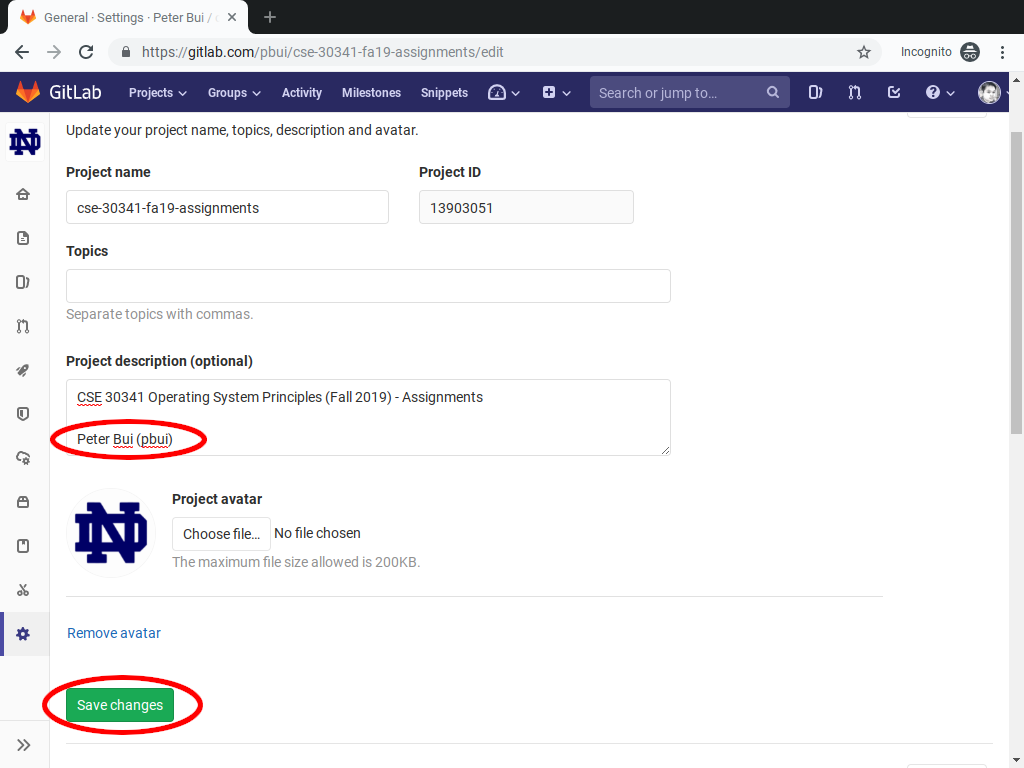
Task: Click the Save changes button
Action: click(120, 705)
